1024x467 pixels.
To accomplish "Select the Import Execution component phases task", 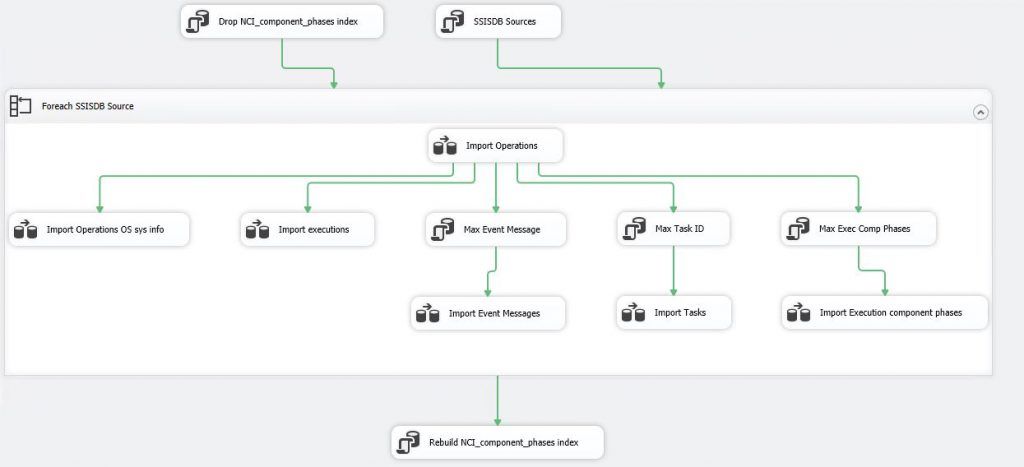I will pos(890,313).
